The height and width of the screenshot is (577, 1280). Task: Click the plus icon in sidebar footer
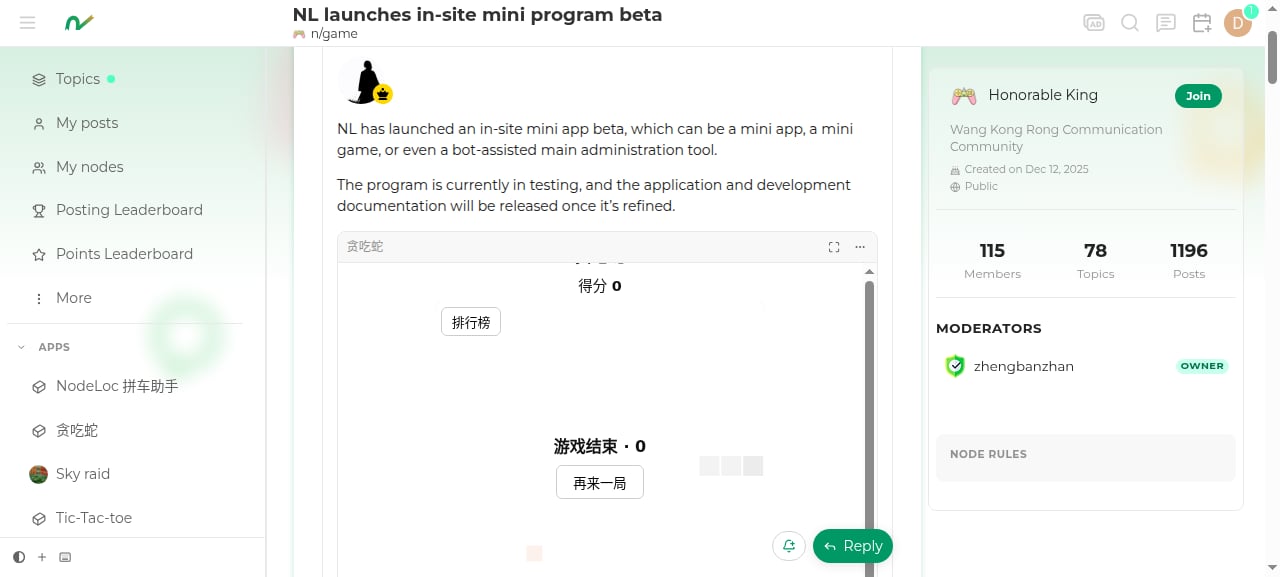click(42, 557)
